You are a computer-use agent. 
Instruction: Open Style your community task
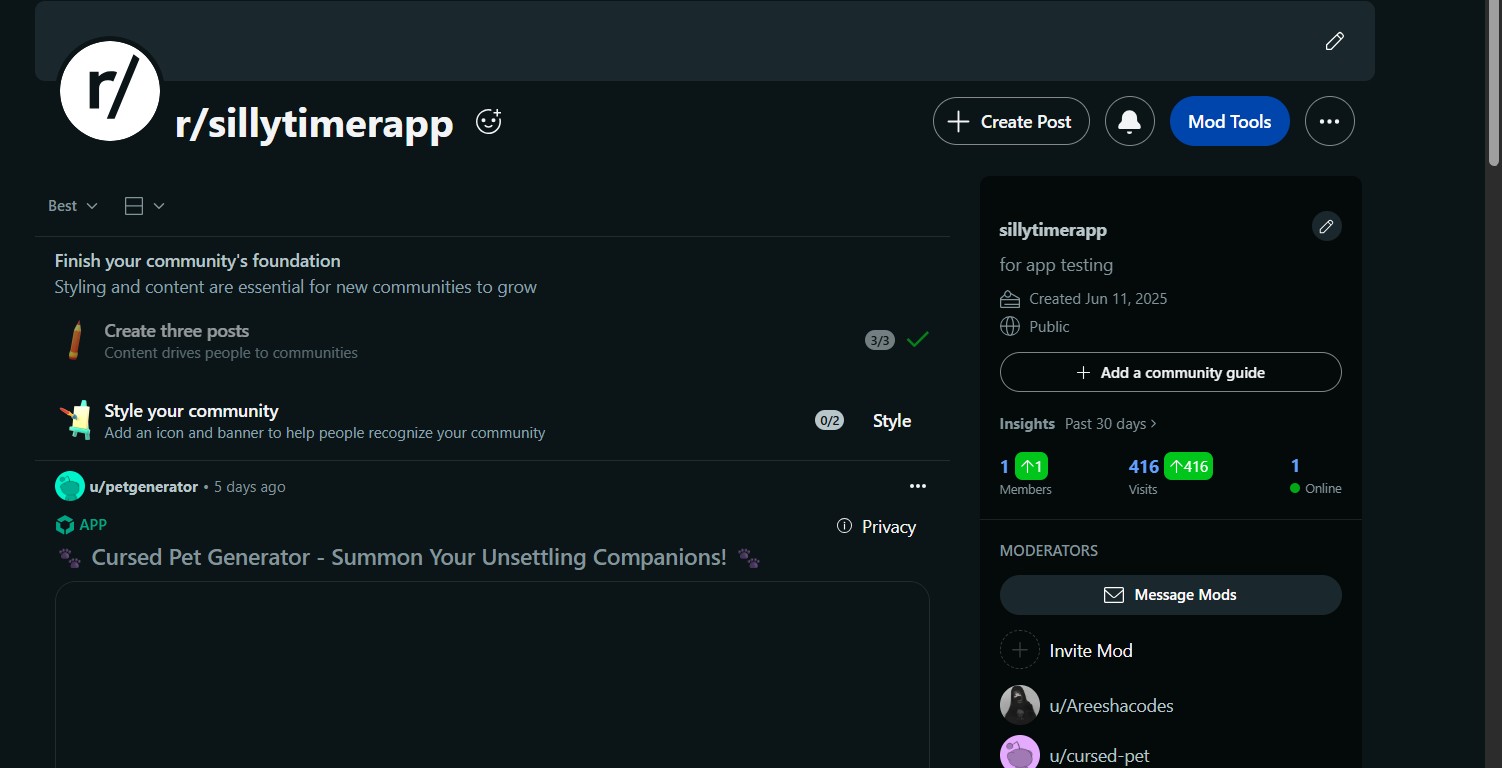coord(492,421)
